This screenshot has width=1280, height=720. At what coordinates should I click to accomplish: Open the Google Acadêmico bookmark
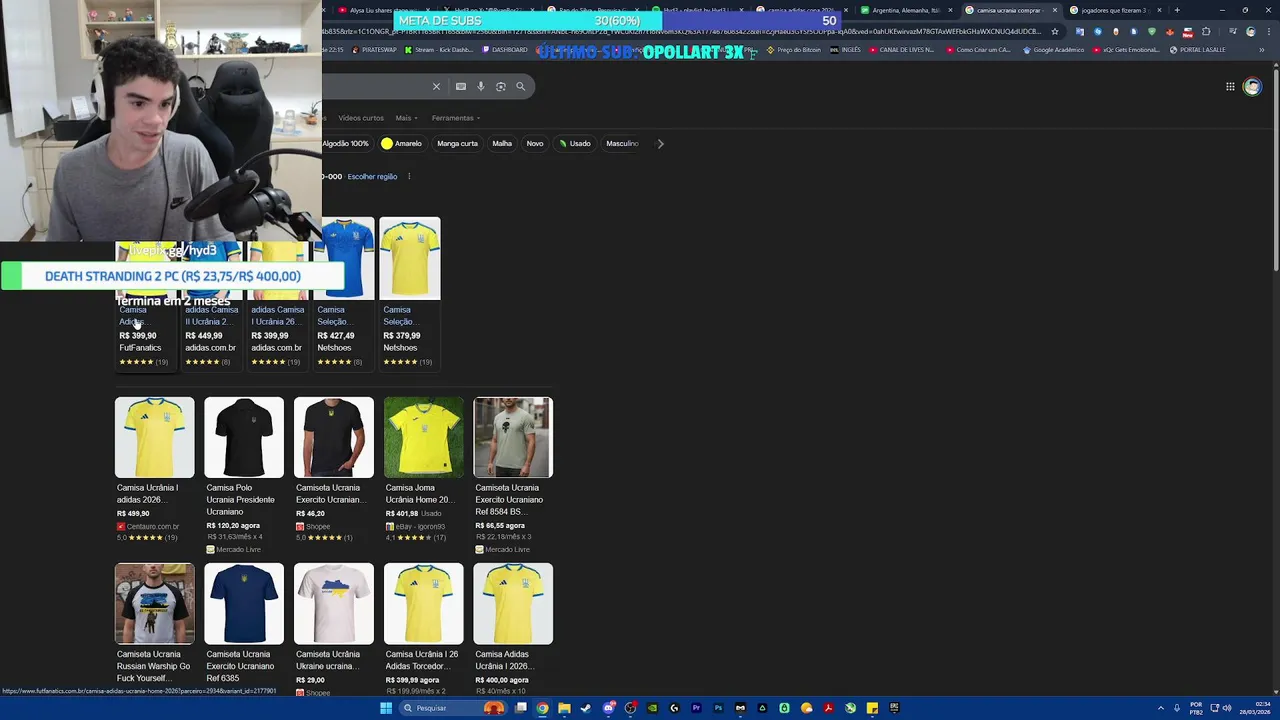pos(1053,49)
